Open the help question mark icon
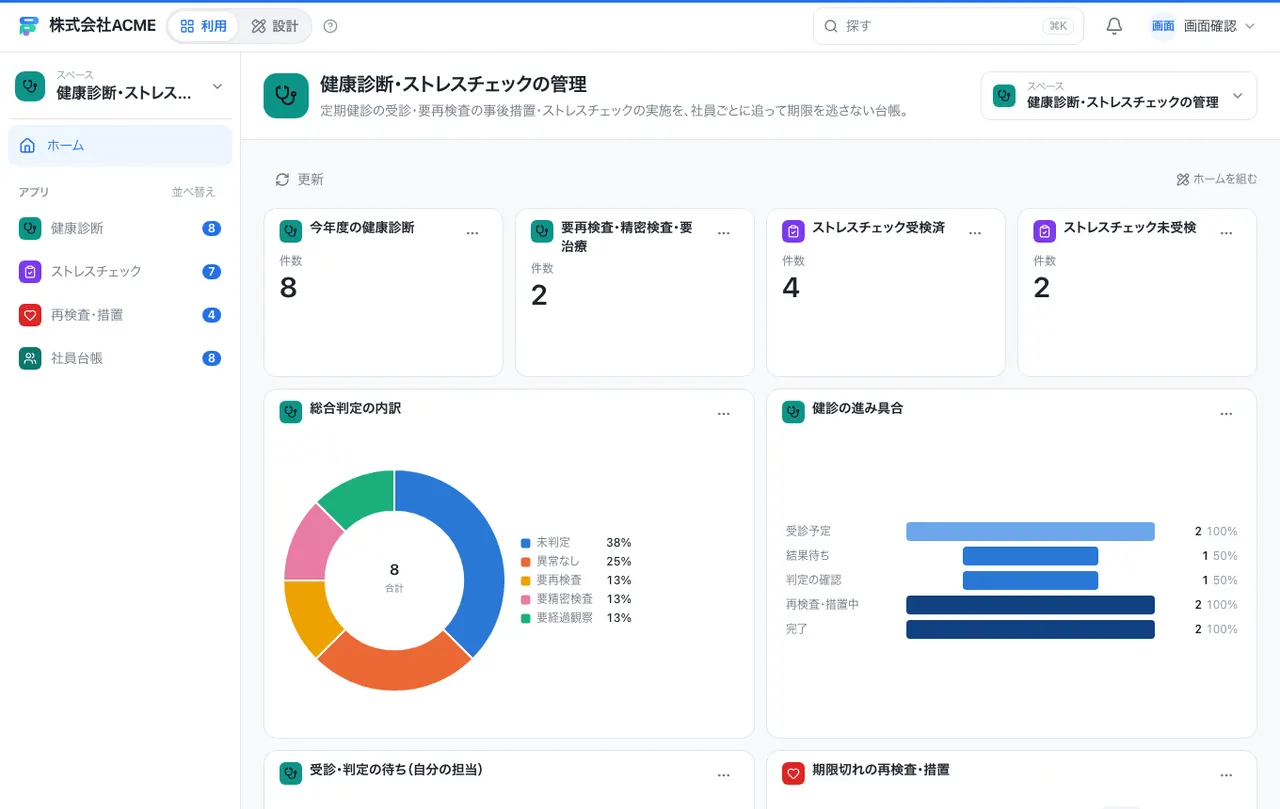Image resolution: width=1280 pixels, height=809 pixels. pyautogui.click(x=331, y=26)
